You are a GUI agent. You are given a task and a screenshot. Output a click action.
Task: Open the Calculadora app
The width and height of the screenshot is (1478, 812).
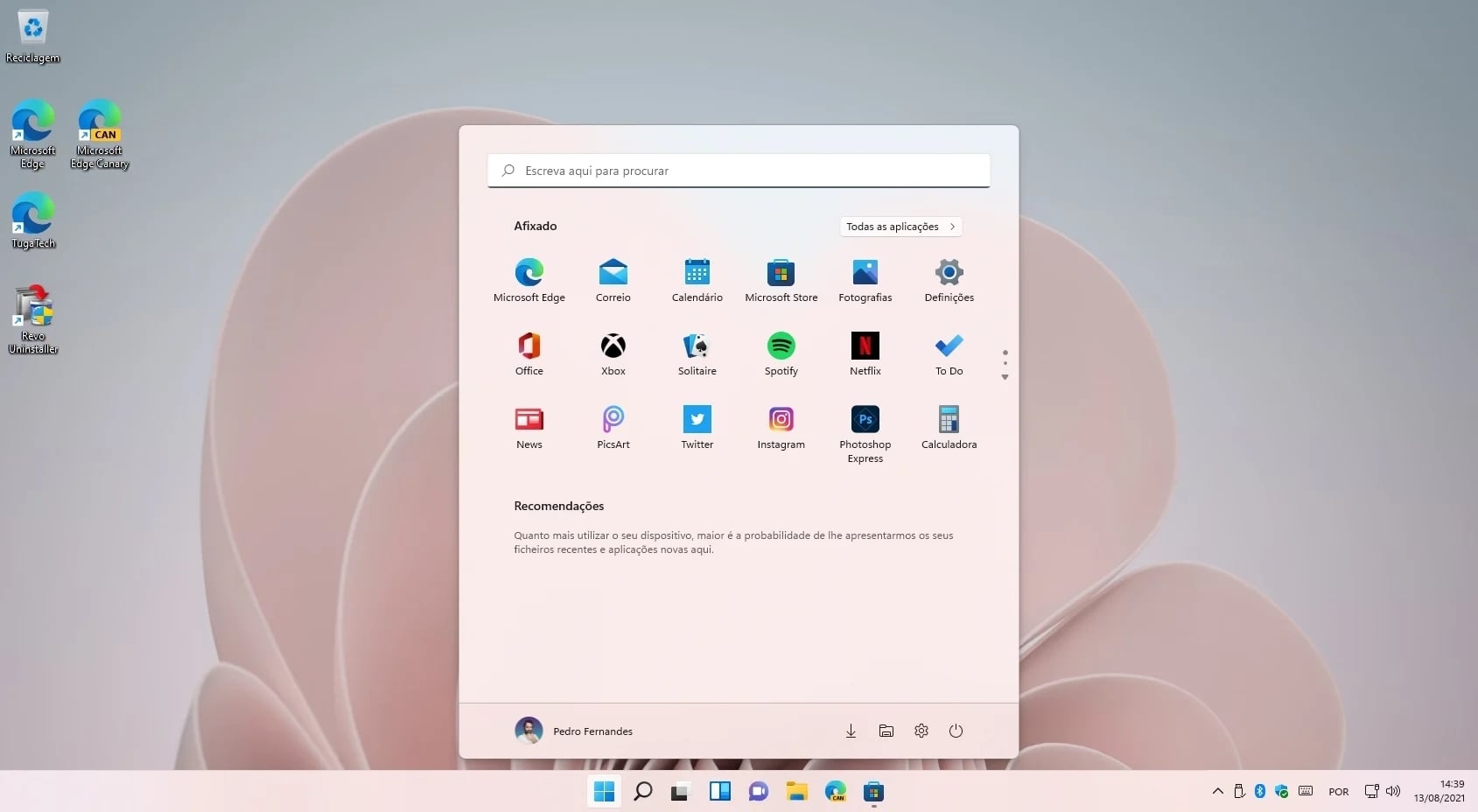(x=949, y=428)
